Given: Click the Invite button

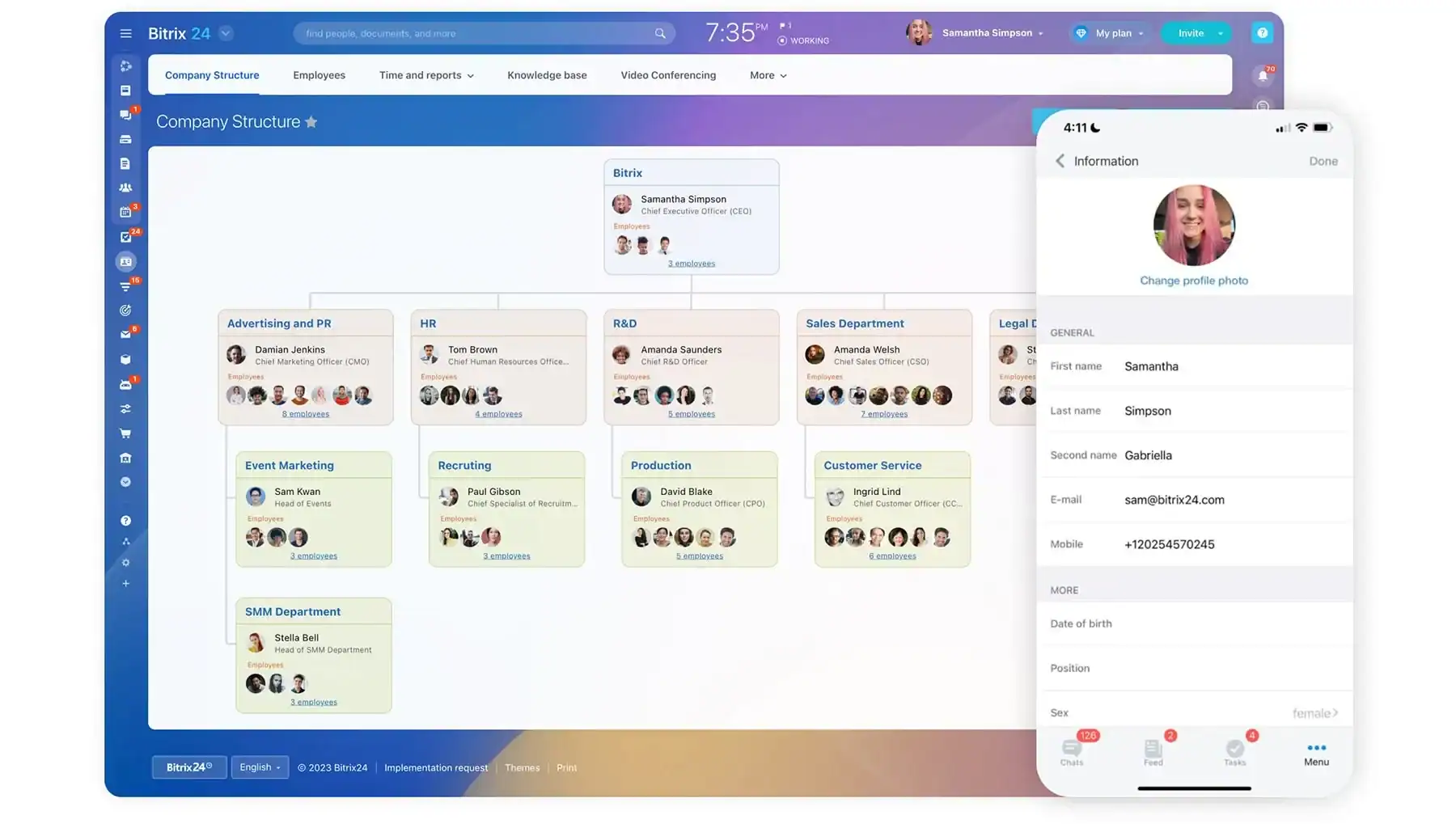Looking at the screenshot, I should tap(1191, 33).
